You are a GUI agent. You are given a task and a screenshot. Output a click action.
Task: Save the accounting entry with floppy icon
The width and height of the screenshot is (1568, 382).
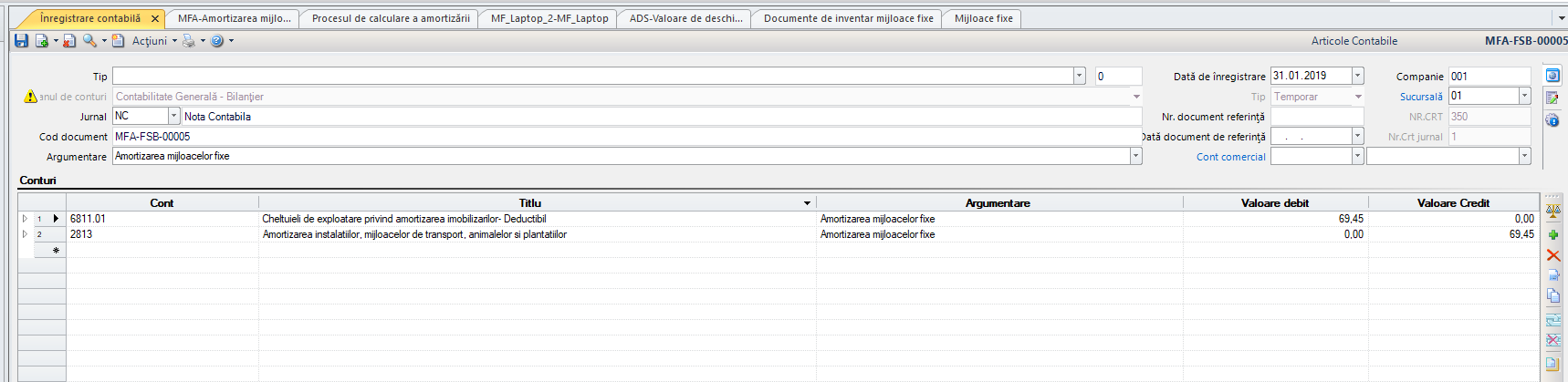21,41
